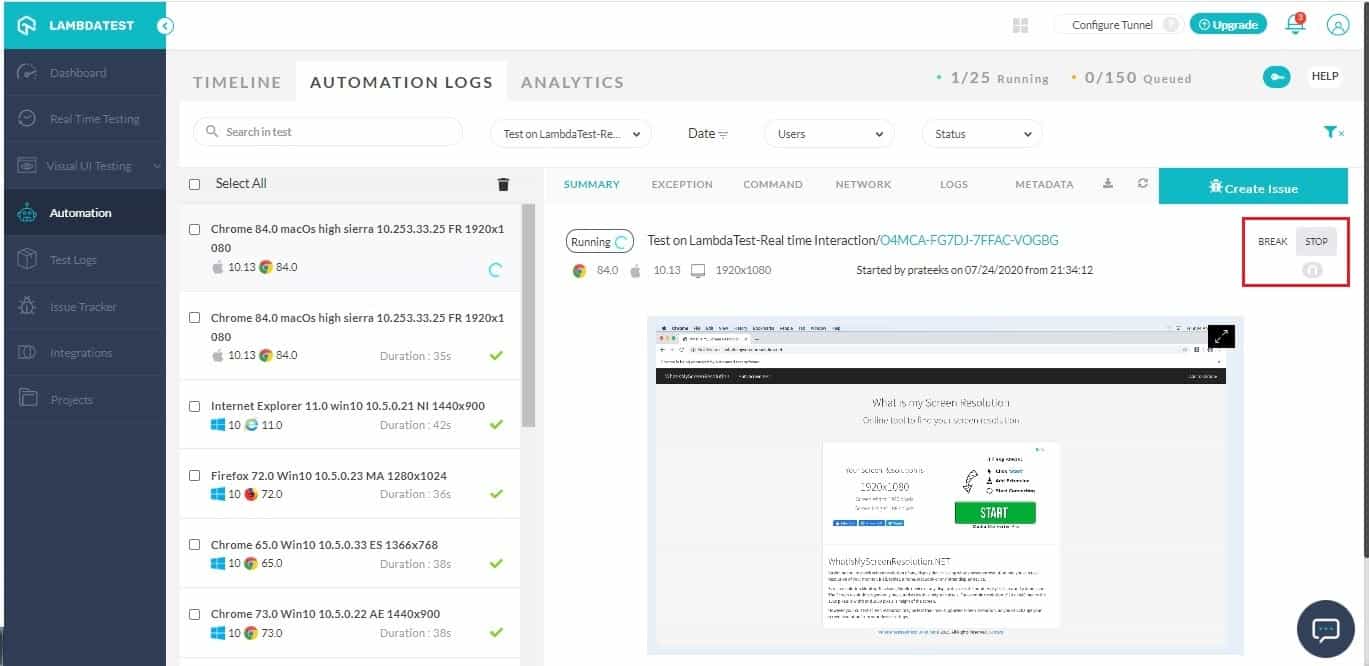Refresh the test details with the refresh icon
The height and width of the screenshot is (666, 1369).
[x=1141, y=184]
